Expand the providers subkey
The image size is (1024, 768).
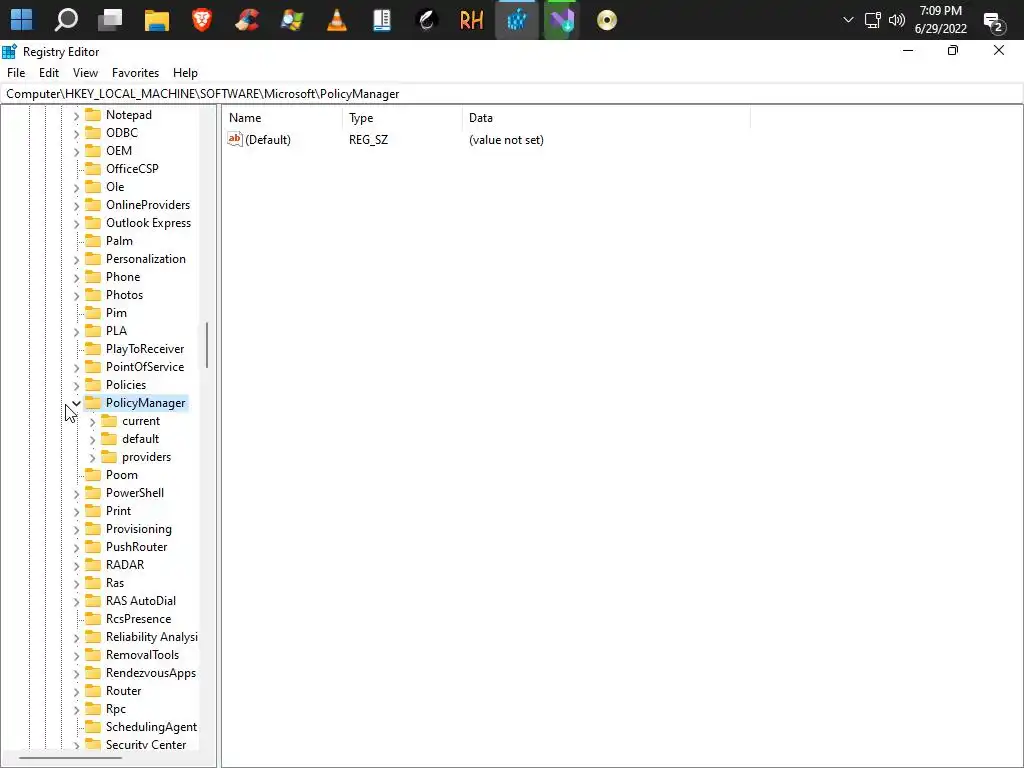point(92,458)
